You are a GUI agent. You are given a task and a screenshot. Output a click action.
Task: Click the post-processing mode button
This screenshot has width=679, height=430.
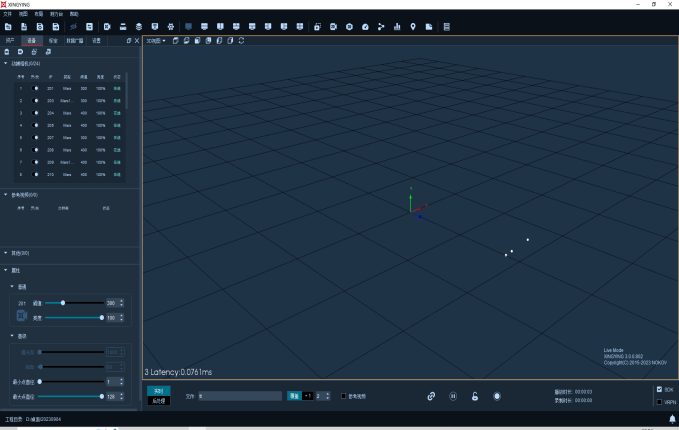(158, 401)
